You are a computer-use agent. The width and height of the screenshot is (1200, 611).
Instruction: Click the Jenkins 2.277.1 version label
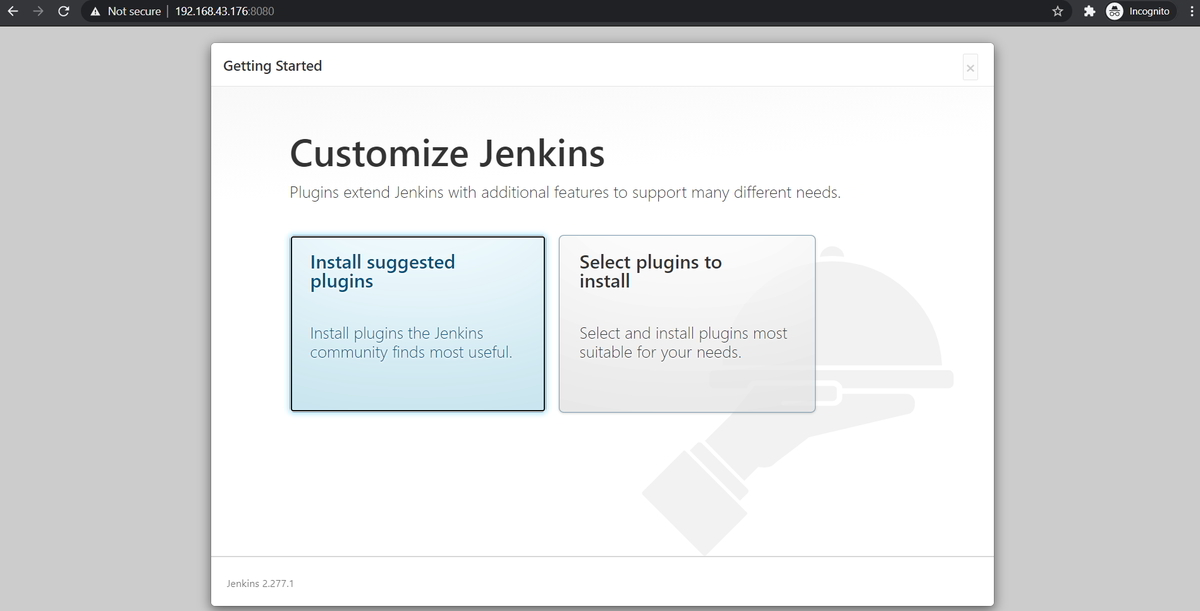259,583
